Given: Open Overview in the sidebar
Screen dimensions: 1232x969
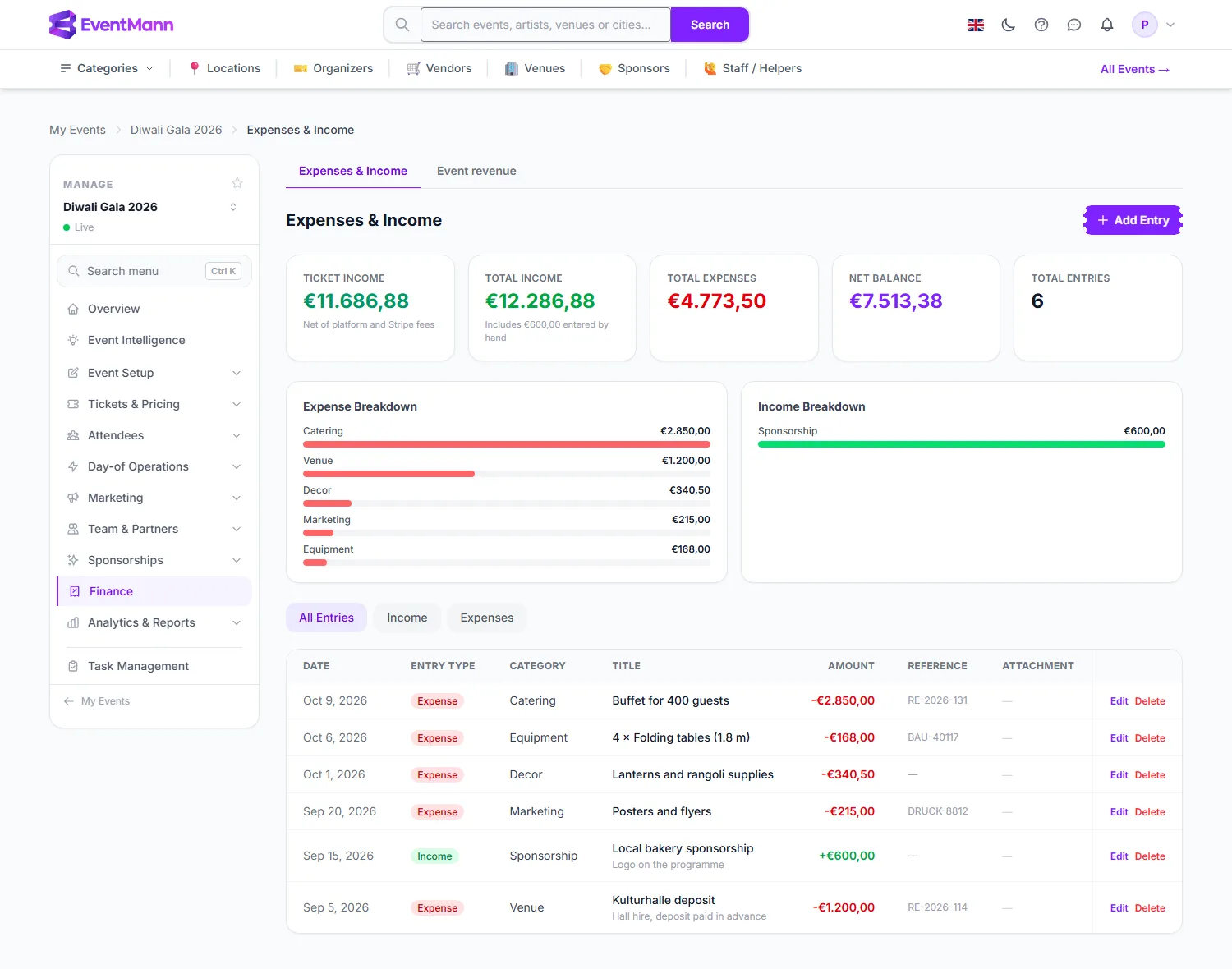Looking at the screenshot, I should pos(154,309).
